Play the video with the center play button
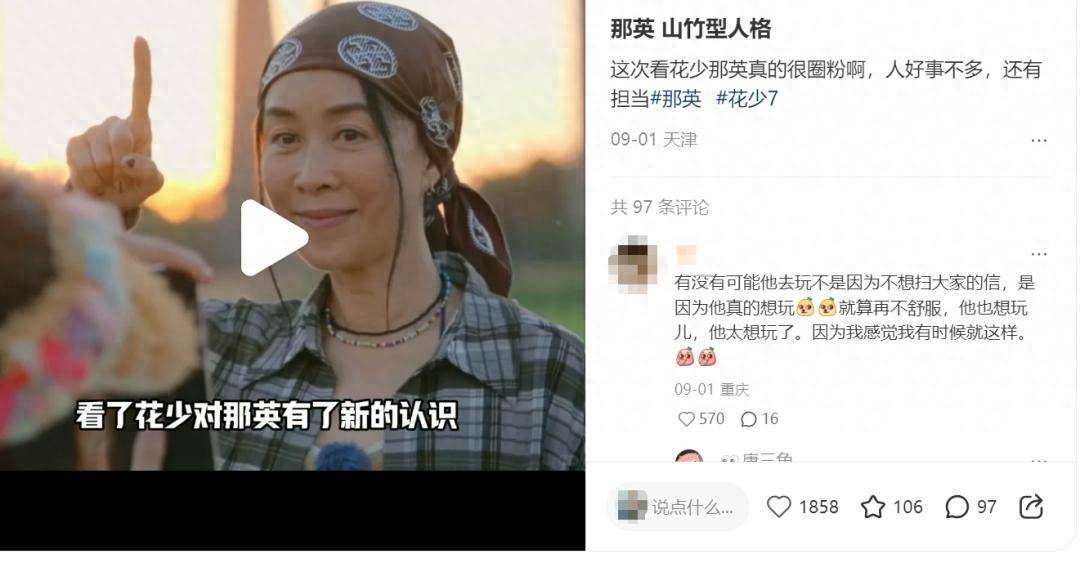 (273, 238)
